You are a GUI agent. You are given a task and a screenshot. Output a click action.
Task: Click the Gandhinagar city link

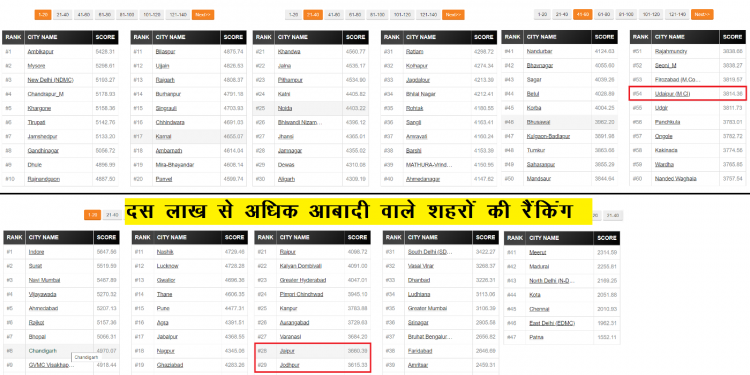coord(43,151)
